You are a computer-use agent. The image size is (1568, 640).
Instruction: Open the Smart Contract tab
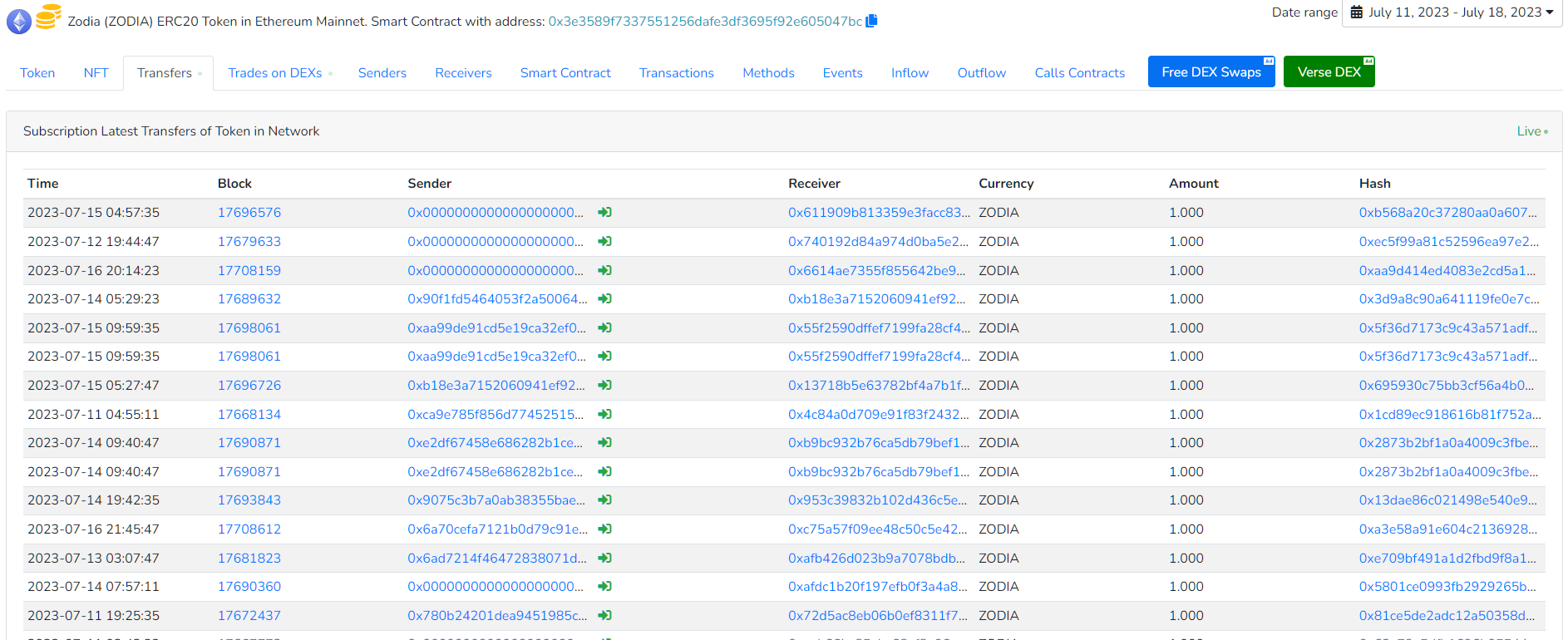point(565,73)
